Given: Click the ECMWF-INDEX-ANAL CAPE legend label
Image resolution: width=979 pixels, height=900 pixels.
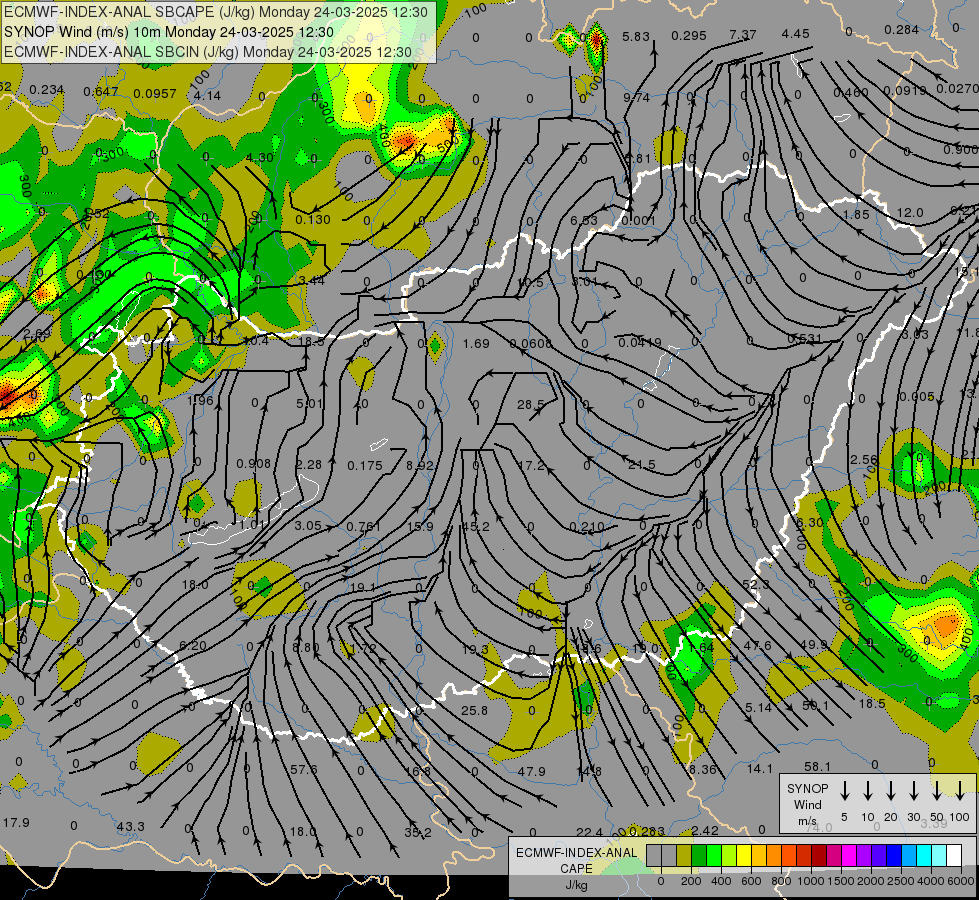Looking at the screenshot, I should pyautogui.click(x=576, y=860).
